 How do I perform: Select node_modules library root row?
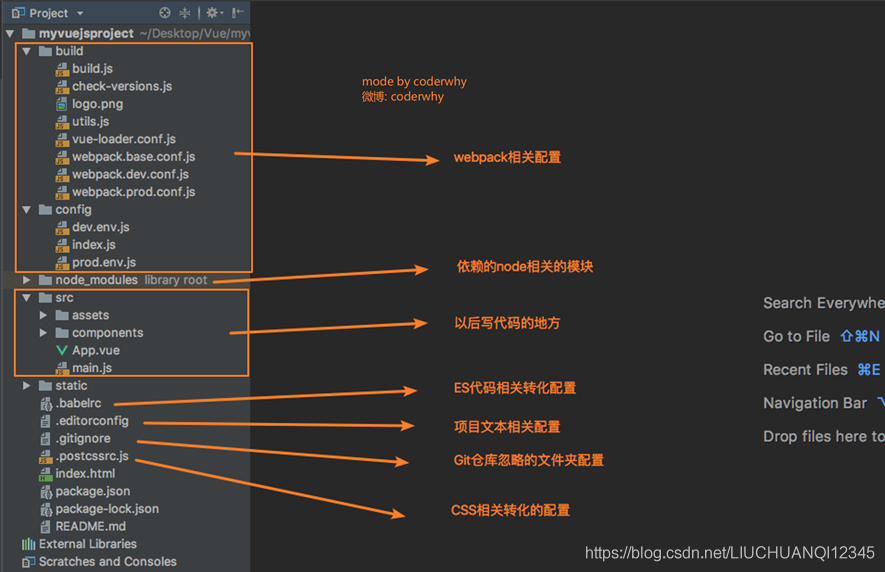click(x=126, y=280)
